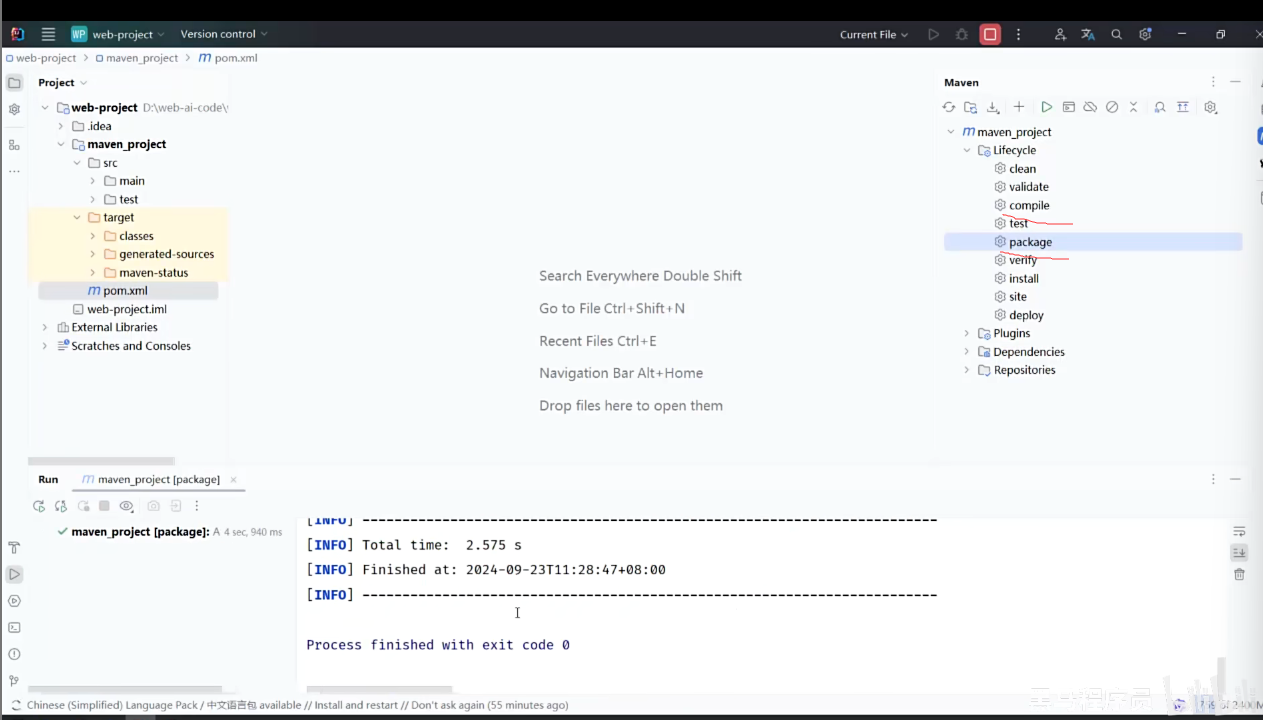Expand the Repositories node in Maven
Image resolution: width=1263 pixels, height=720 pixels.
click(x=967, y=370)
